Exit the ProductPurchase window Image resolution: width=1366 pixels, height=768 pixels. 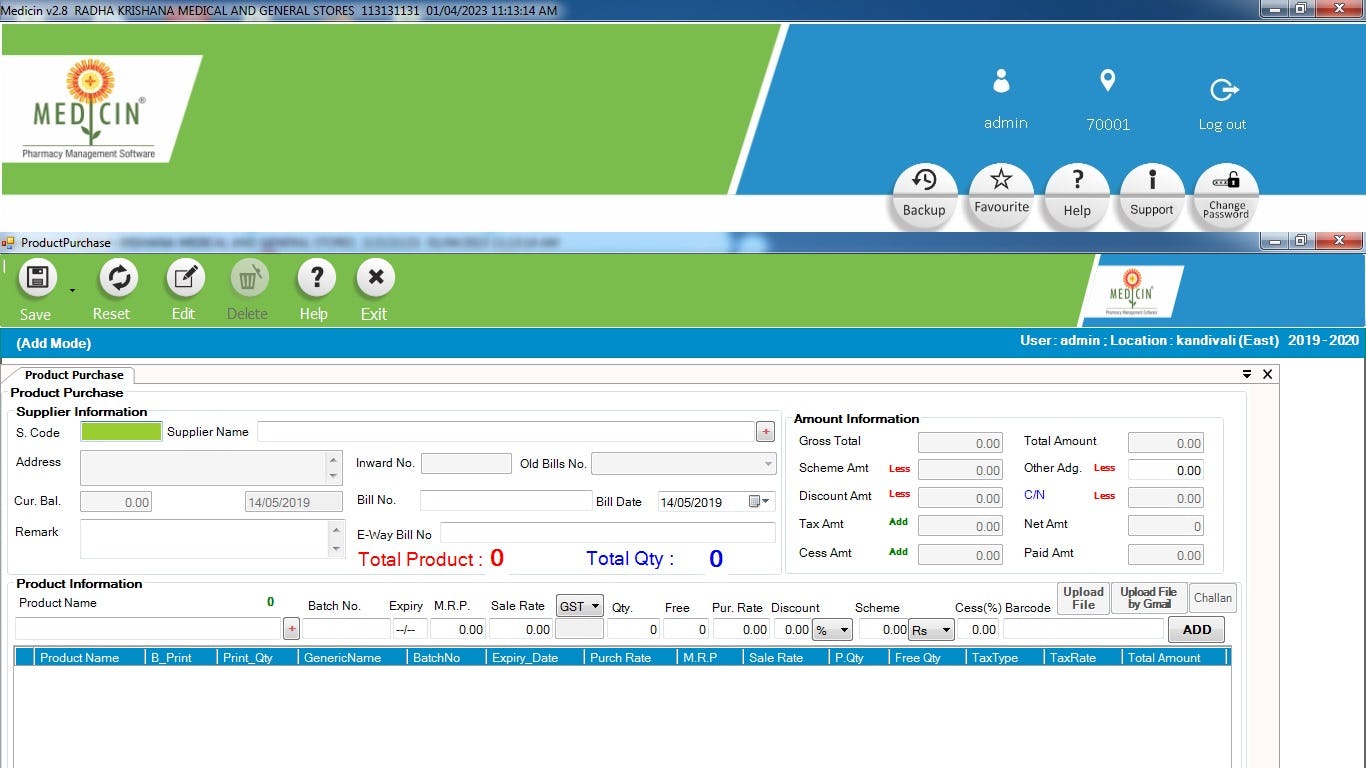point(374,279)
